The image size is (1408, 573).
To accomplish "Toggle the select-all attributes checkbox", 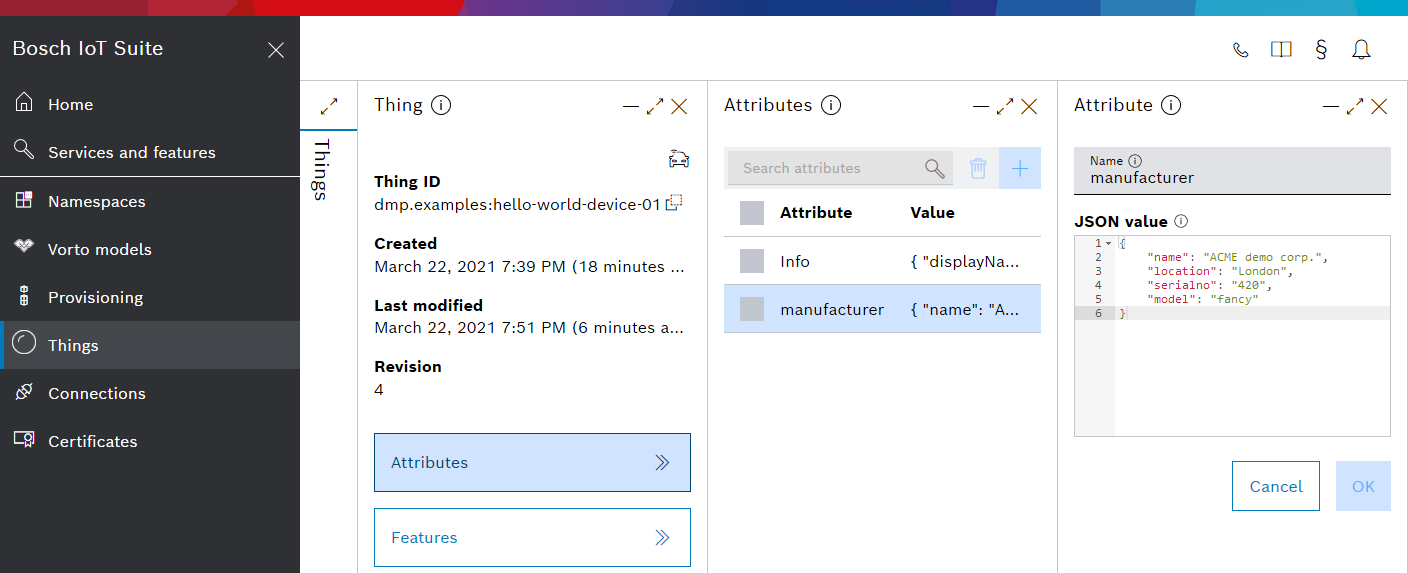I will coord(752,213).
